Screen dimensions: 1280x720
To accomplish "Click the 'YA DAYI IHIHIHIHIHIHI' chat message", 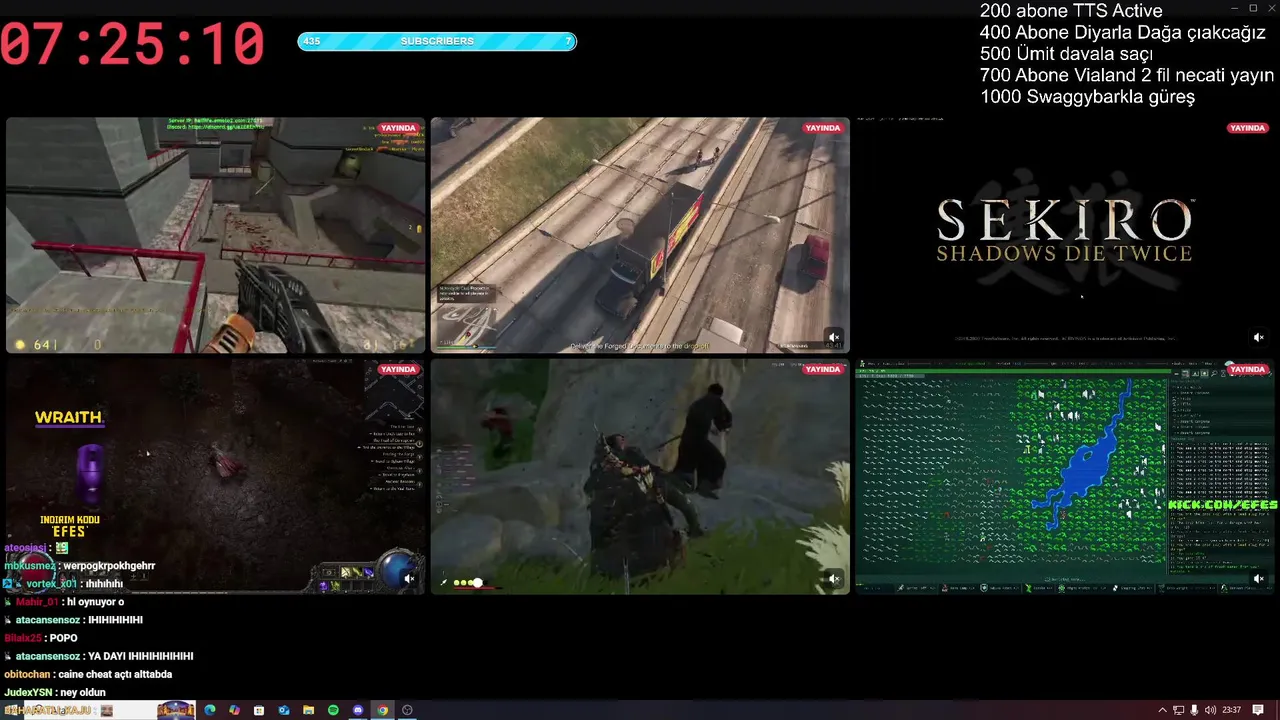I will click(141, 656).
